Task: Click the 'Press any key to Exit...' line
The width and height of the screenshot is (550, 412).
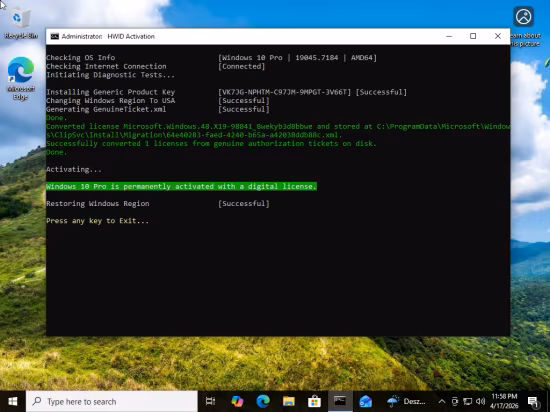Action: coord(98,221)
